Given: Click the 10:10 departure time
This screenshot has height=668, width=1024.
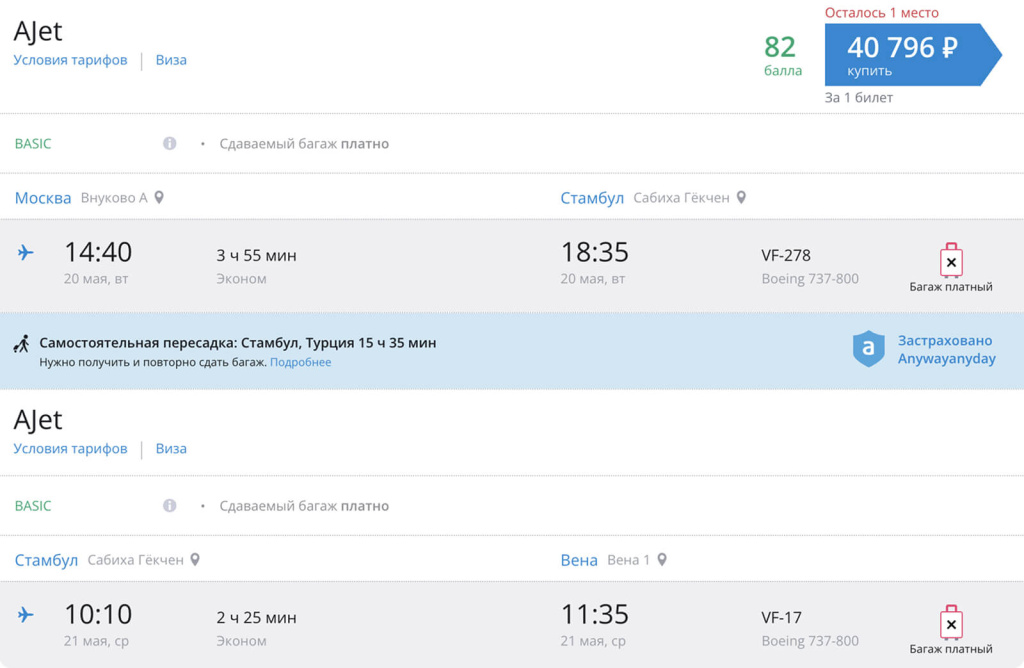Looking at the screenshot, I should [x=98, y=614].
